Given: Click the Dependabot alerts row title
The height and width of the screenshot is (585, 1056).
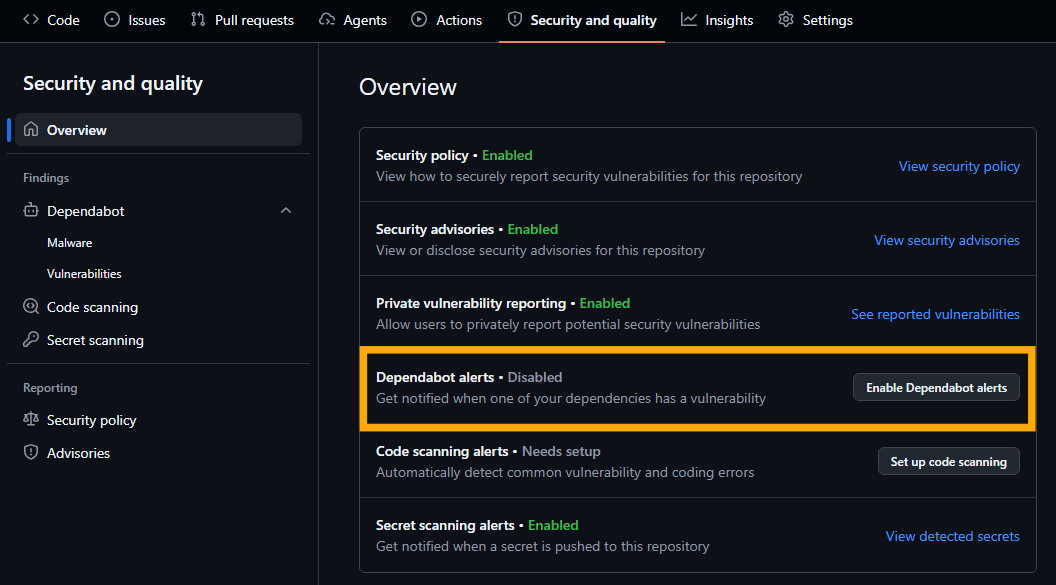Looking at the screenshot, I should tap(434, 378).
